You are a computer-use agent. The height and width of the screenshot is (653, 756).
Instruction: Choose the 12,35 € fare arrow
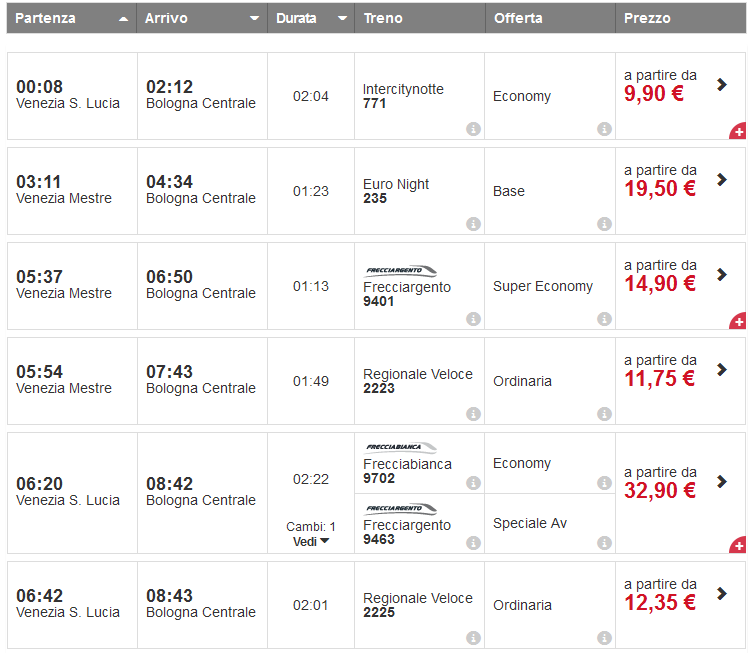722,594
